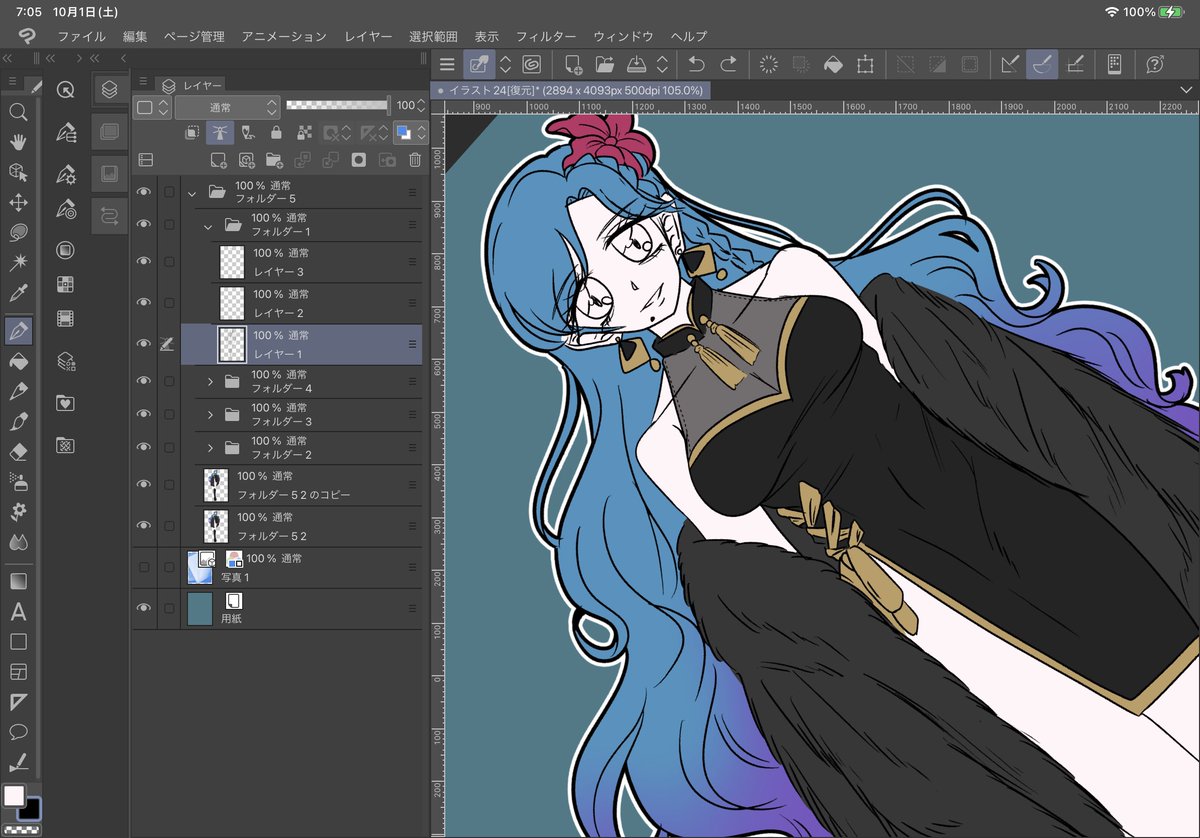Open the 通常 blending mode dropdown
The width and height of the screenshot is (1200, 838).
click(x=228, y=107)
